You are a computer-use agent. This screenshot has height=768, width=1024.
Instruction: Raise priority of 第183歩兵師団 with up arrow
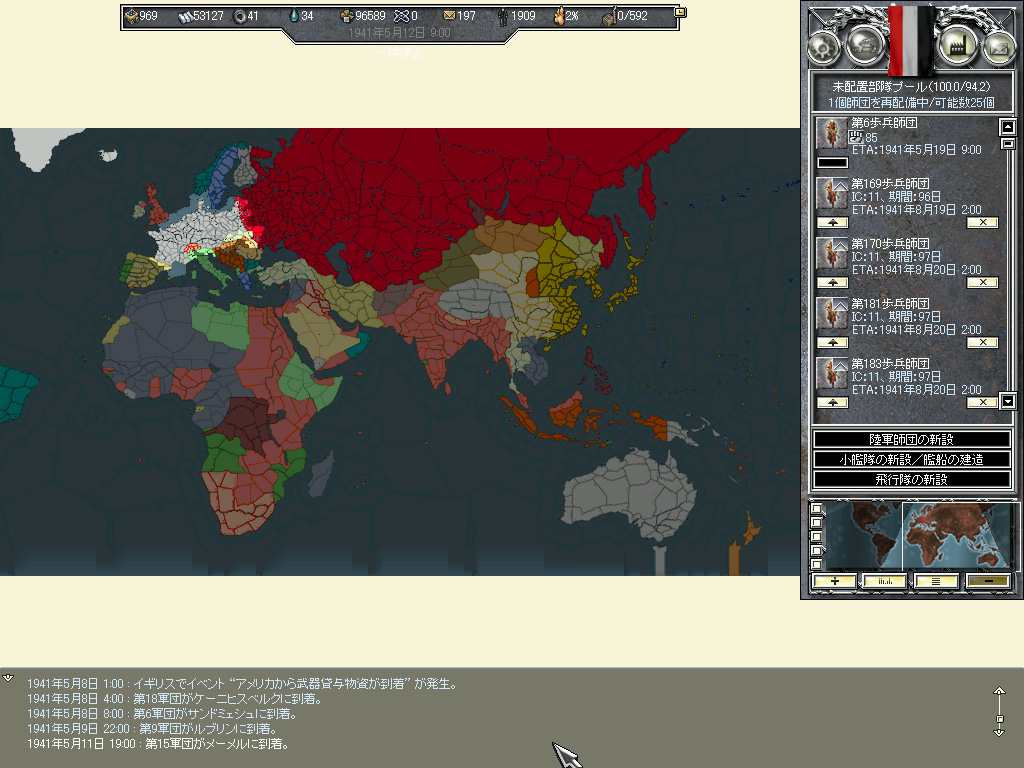coord(833,403)
